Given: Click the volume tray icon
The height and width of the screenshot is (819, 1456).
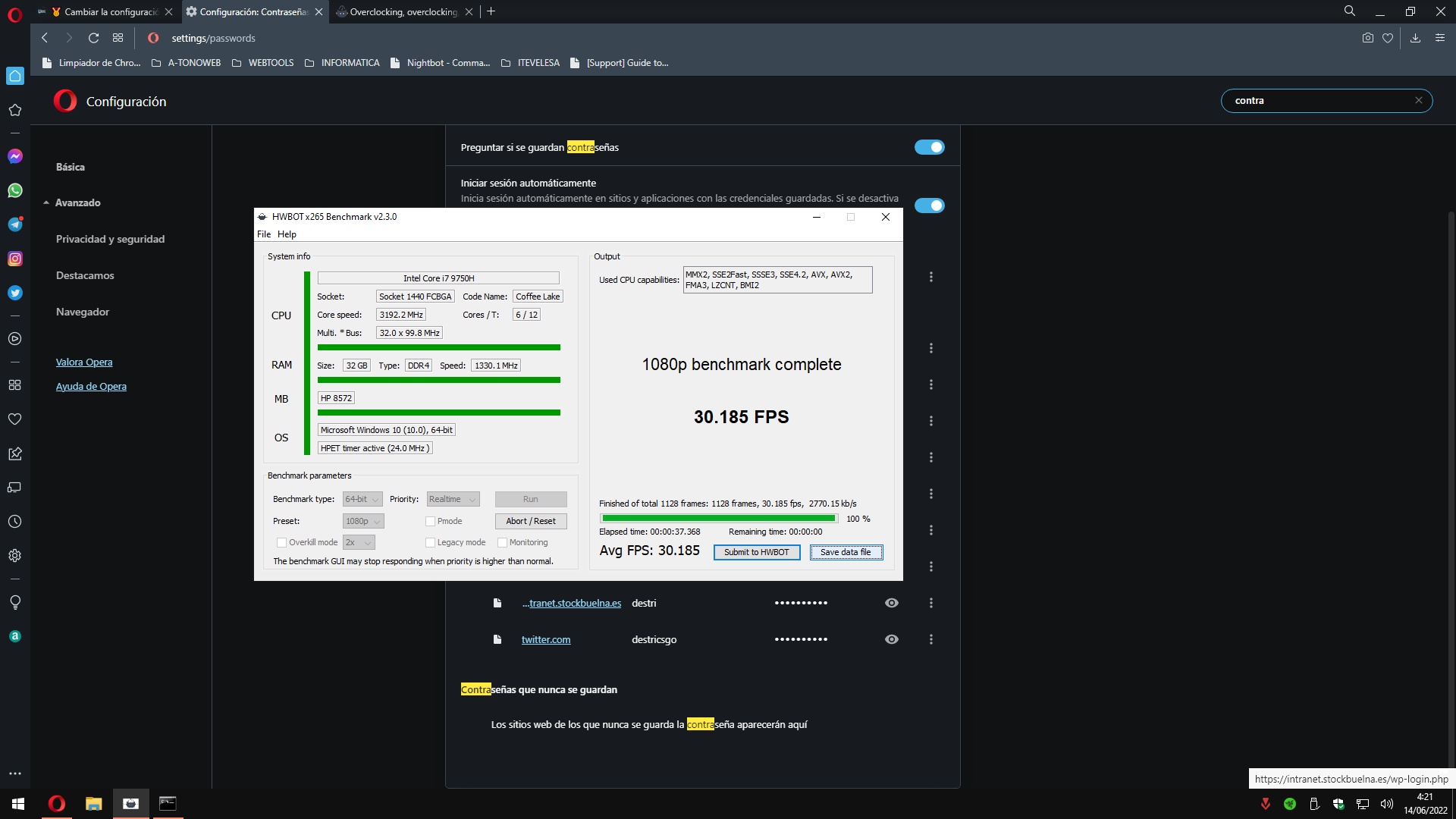Looking at the screenshot, I should click(1386, 804).
